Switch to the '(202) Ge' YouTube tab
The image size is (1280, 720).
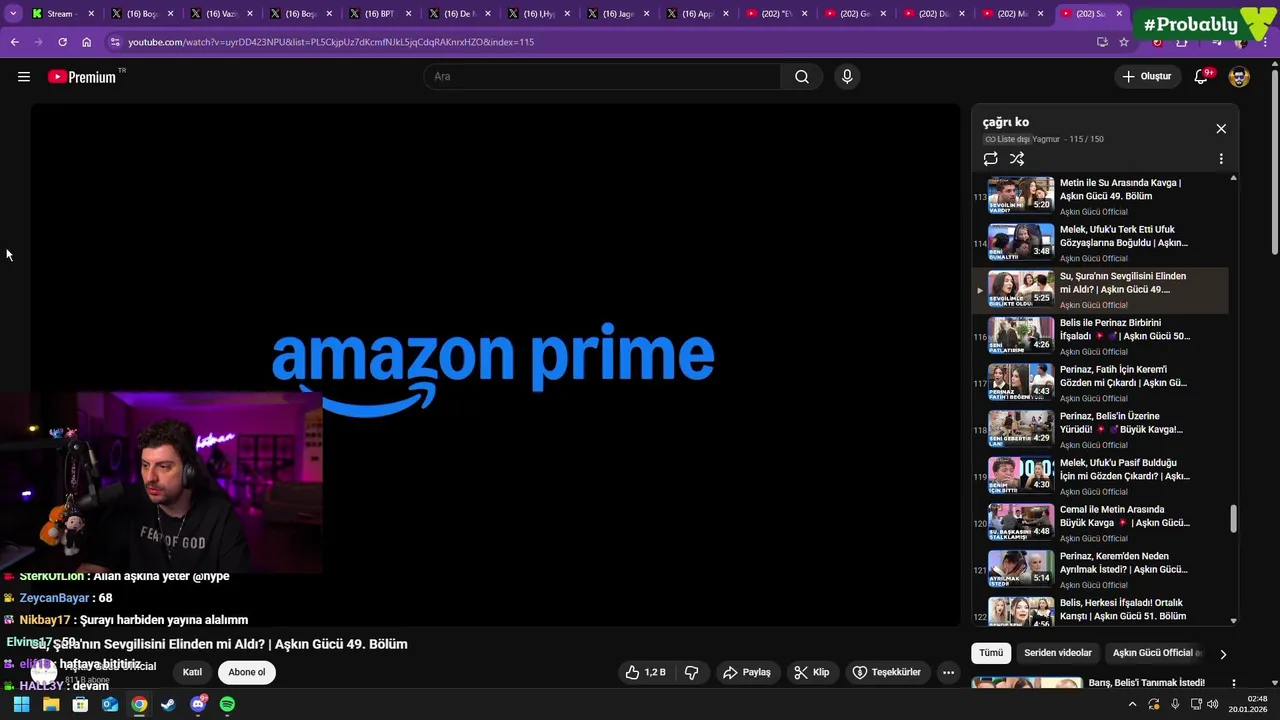855,14
